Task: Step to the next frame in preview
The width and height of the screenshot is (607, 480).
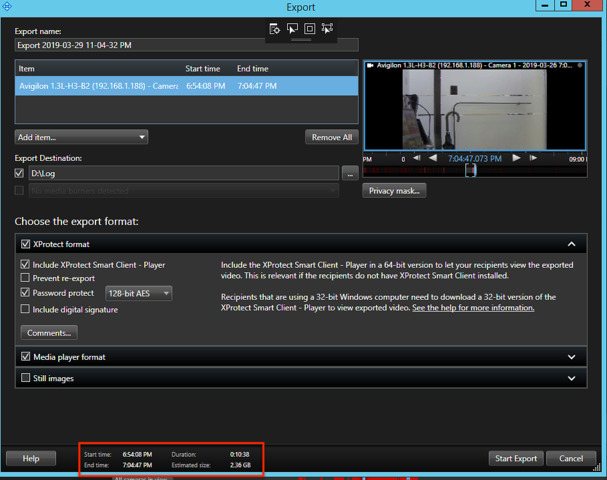Action: click(531, 158)
